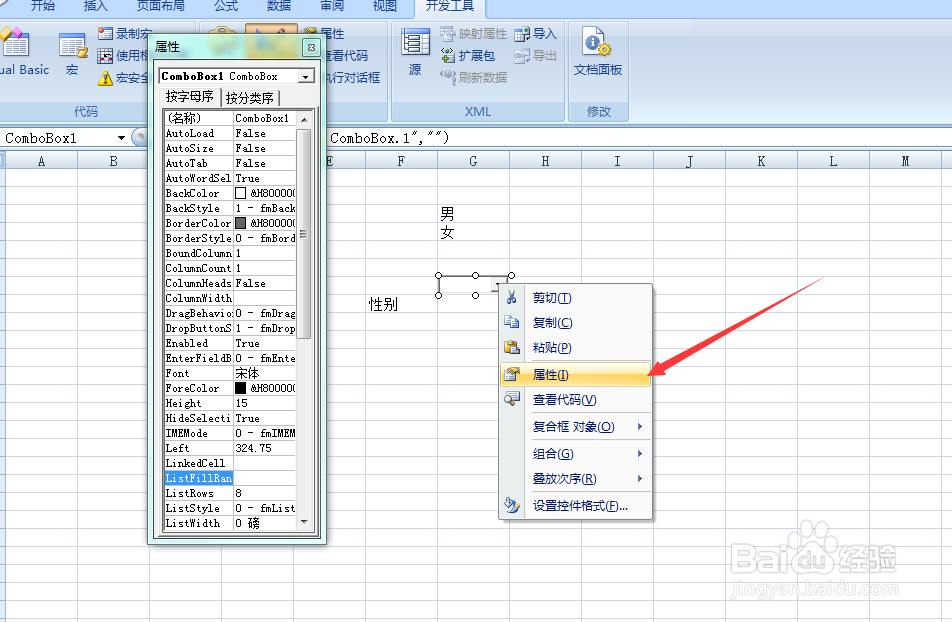This screenshot has height=622, width=952.
Task: Click 映射属性 in the XML group
Action: pos(474,33)
